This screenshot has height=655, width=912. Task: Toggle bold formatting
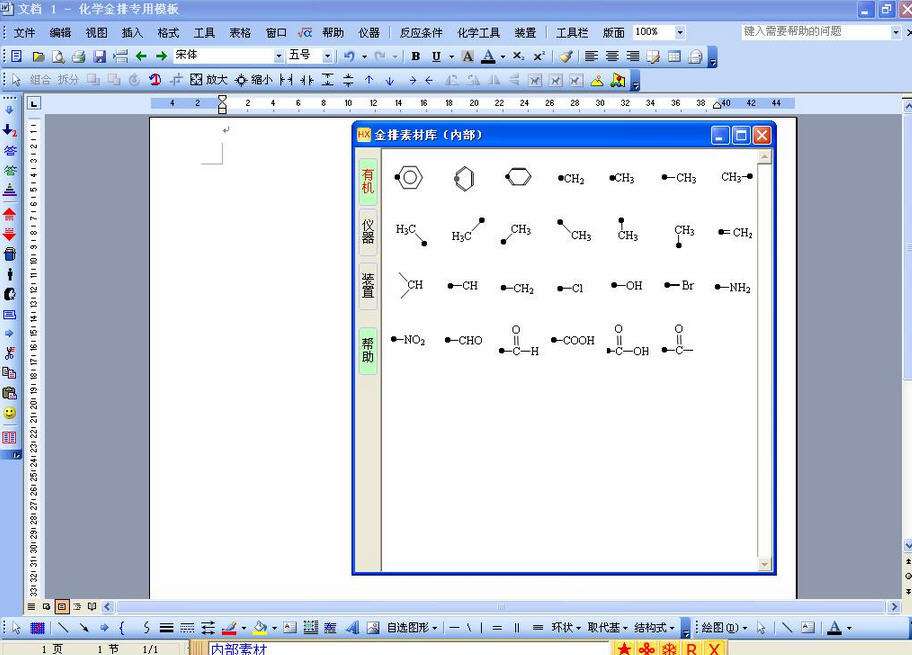(415, 56)
